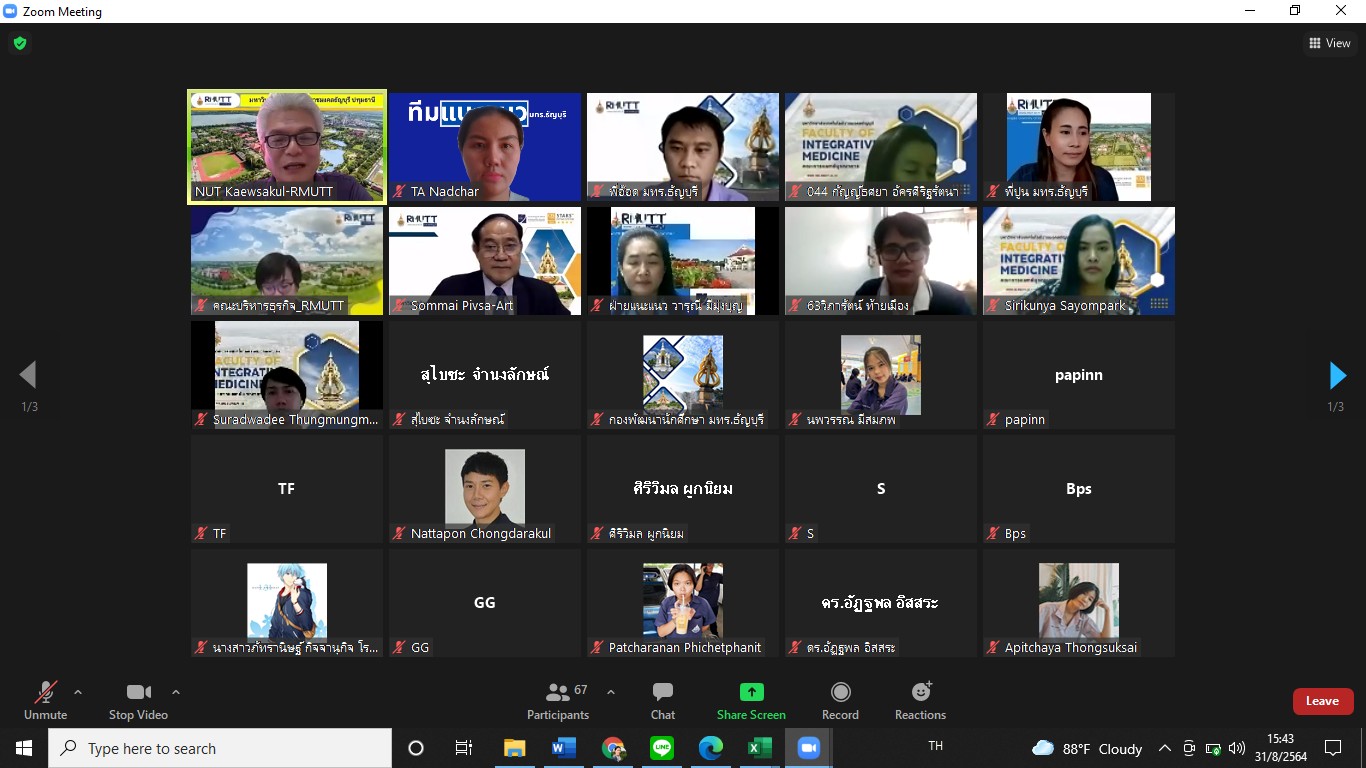This screenshot has width=1366, height=768.
Task: Go to next page of participants
Action: [1337, 375]
